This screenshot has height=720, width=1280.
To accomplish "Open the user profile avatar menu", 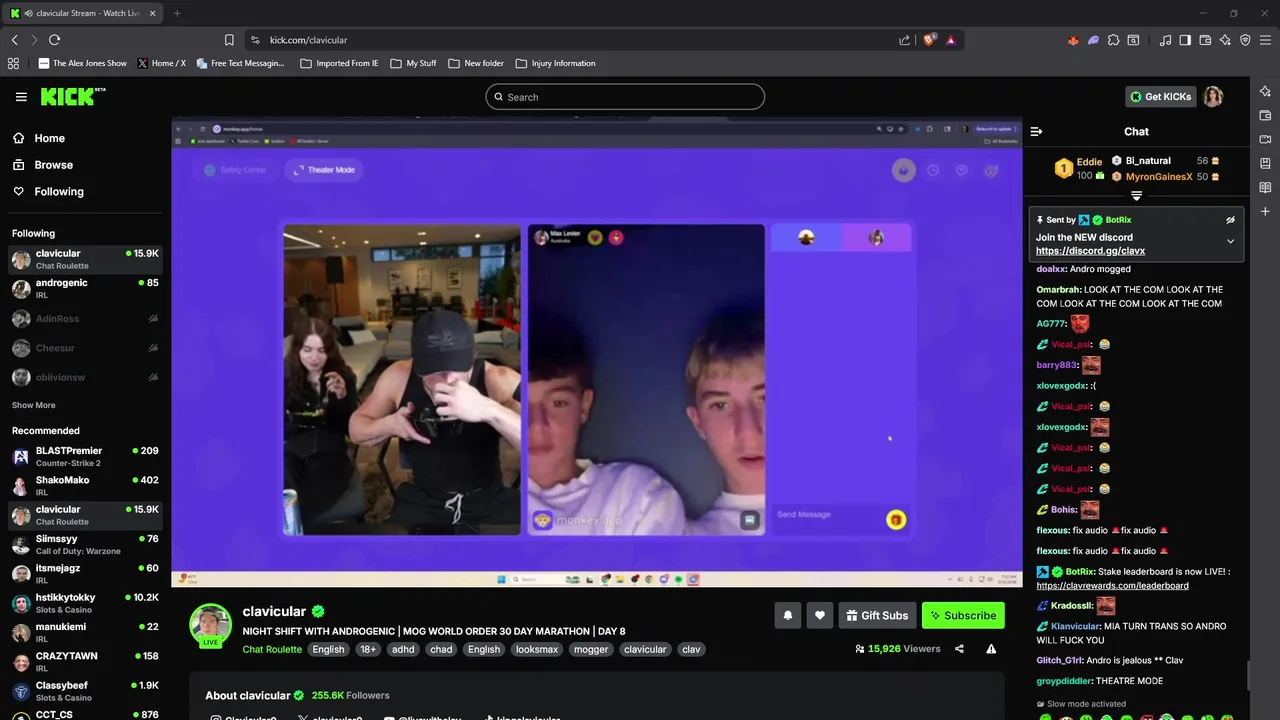I will pyautogui.click(x=1213, y=97).
